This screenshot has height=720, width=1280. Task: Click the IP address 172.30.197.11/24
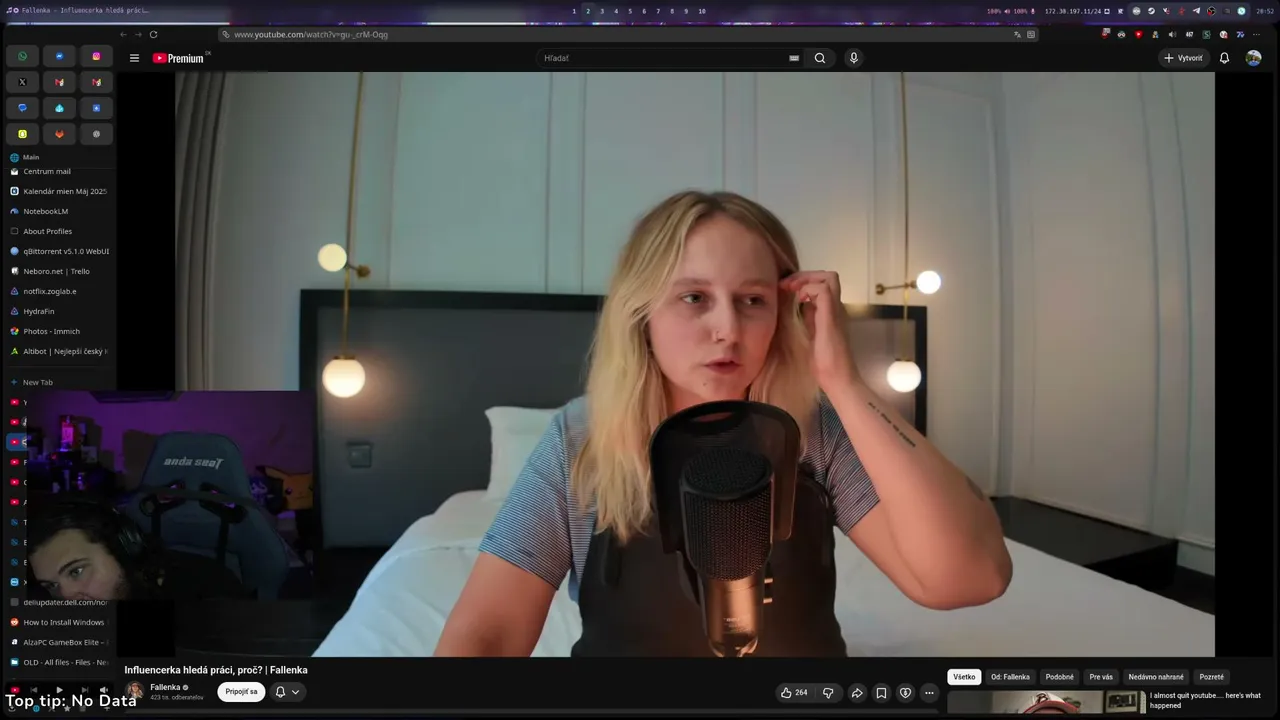[x=1073, y=11]
